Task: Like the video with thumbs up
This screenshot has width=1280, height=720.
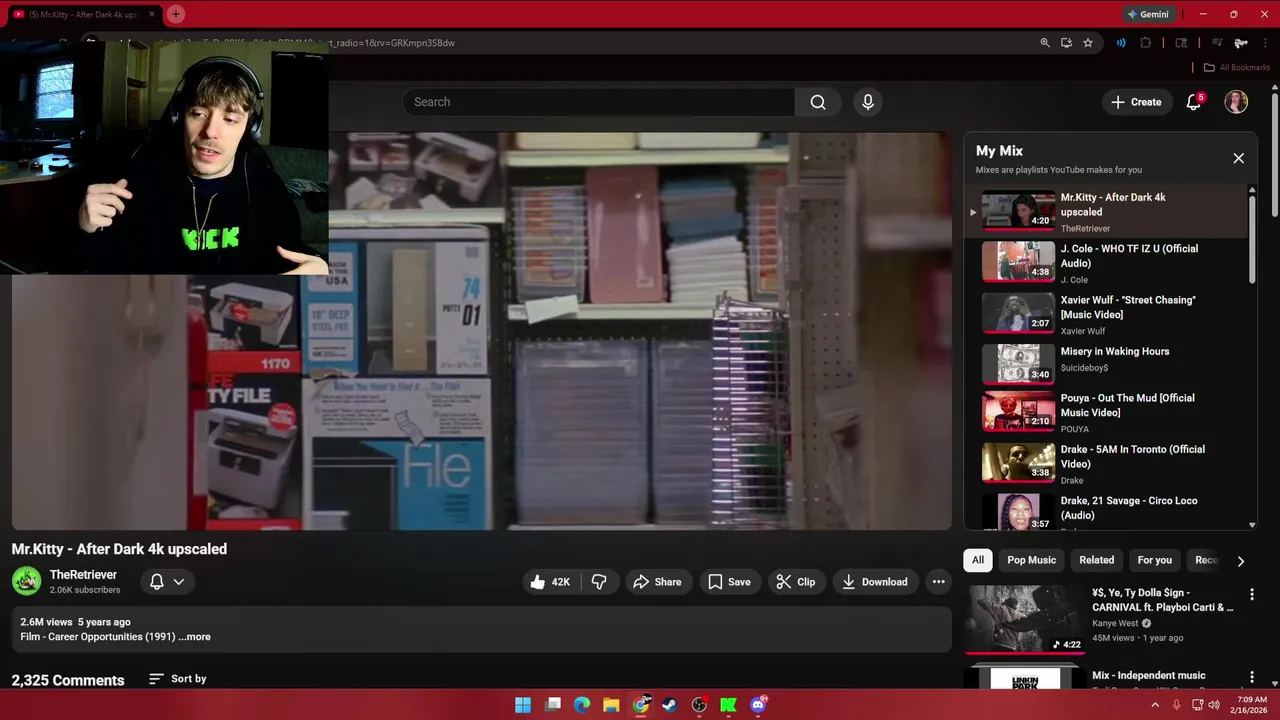Action: click(549, 582)
